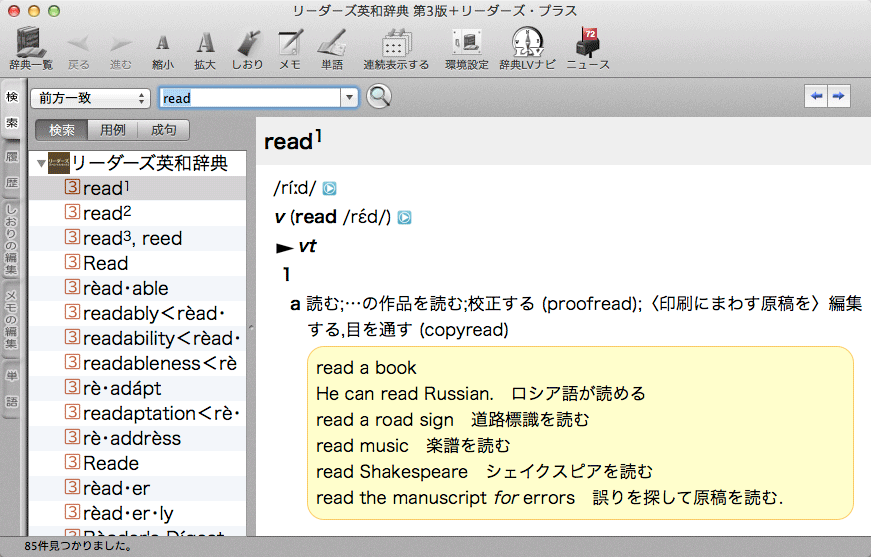Go to next entry with right arrow
Viewport: 871px width, 557px height.
pyautogui.click(x=839, y=96)
